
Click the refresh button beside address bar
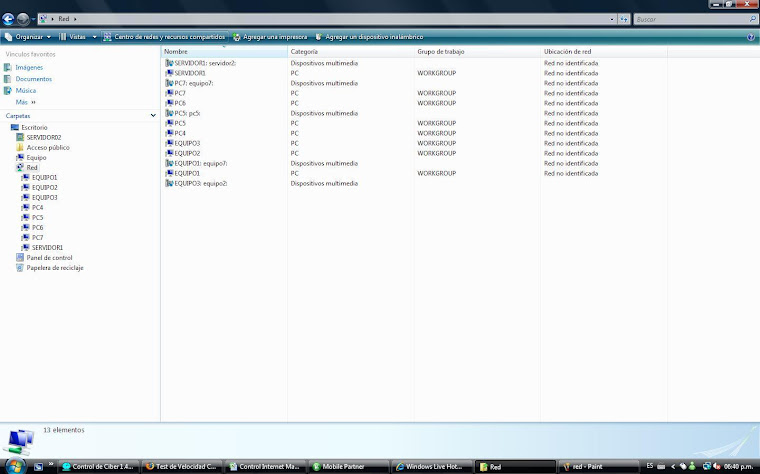[624, 19]
